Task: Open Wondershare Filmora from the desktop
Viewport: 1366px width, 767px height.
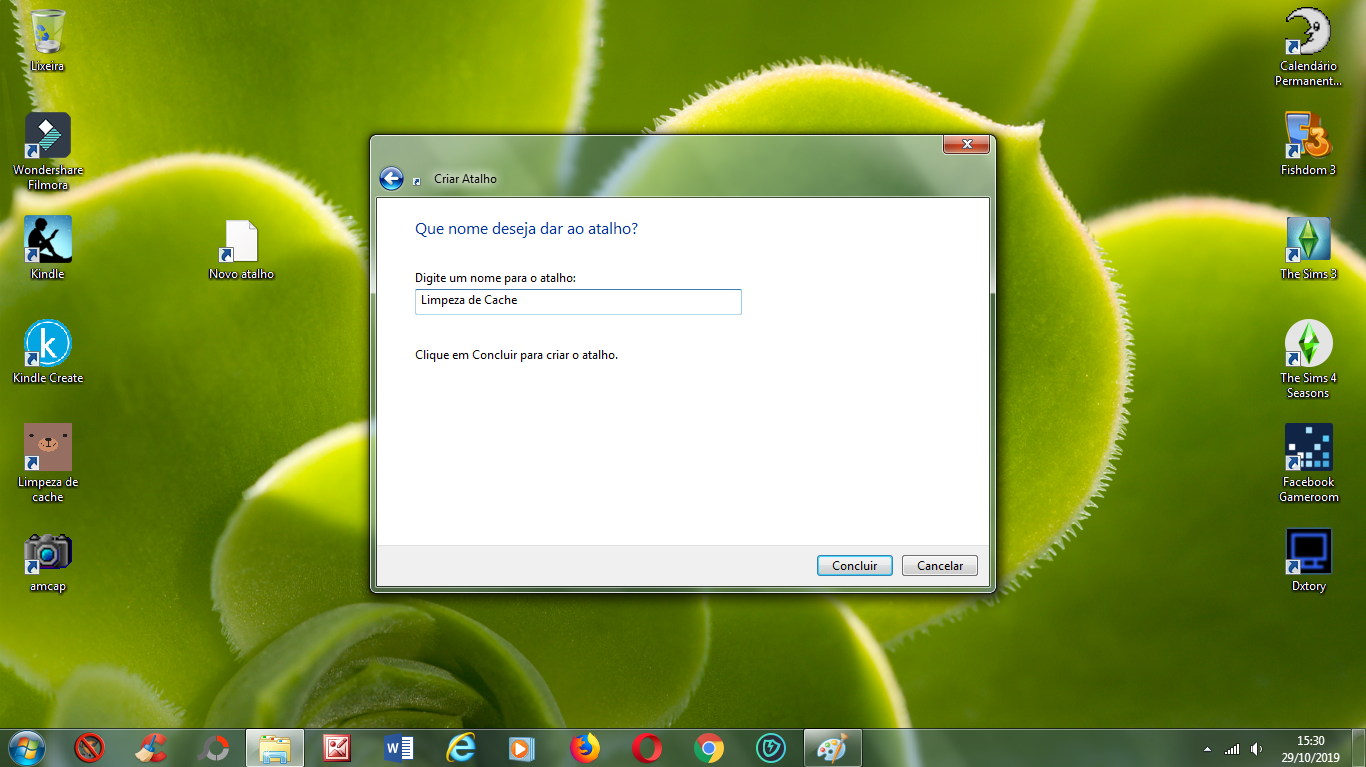Action: click(x=47, y=135)
